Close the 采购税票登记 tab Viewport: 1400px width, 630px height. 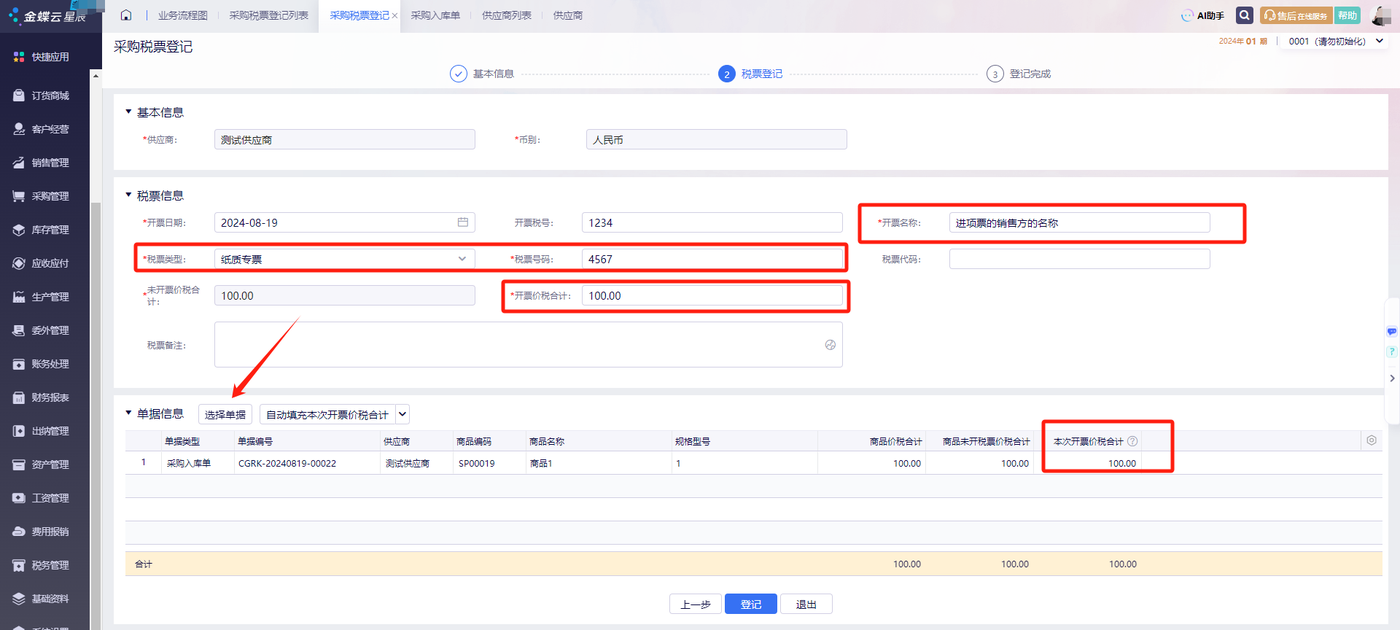pyautogui.click(x=395, y=16)
